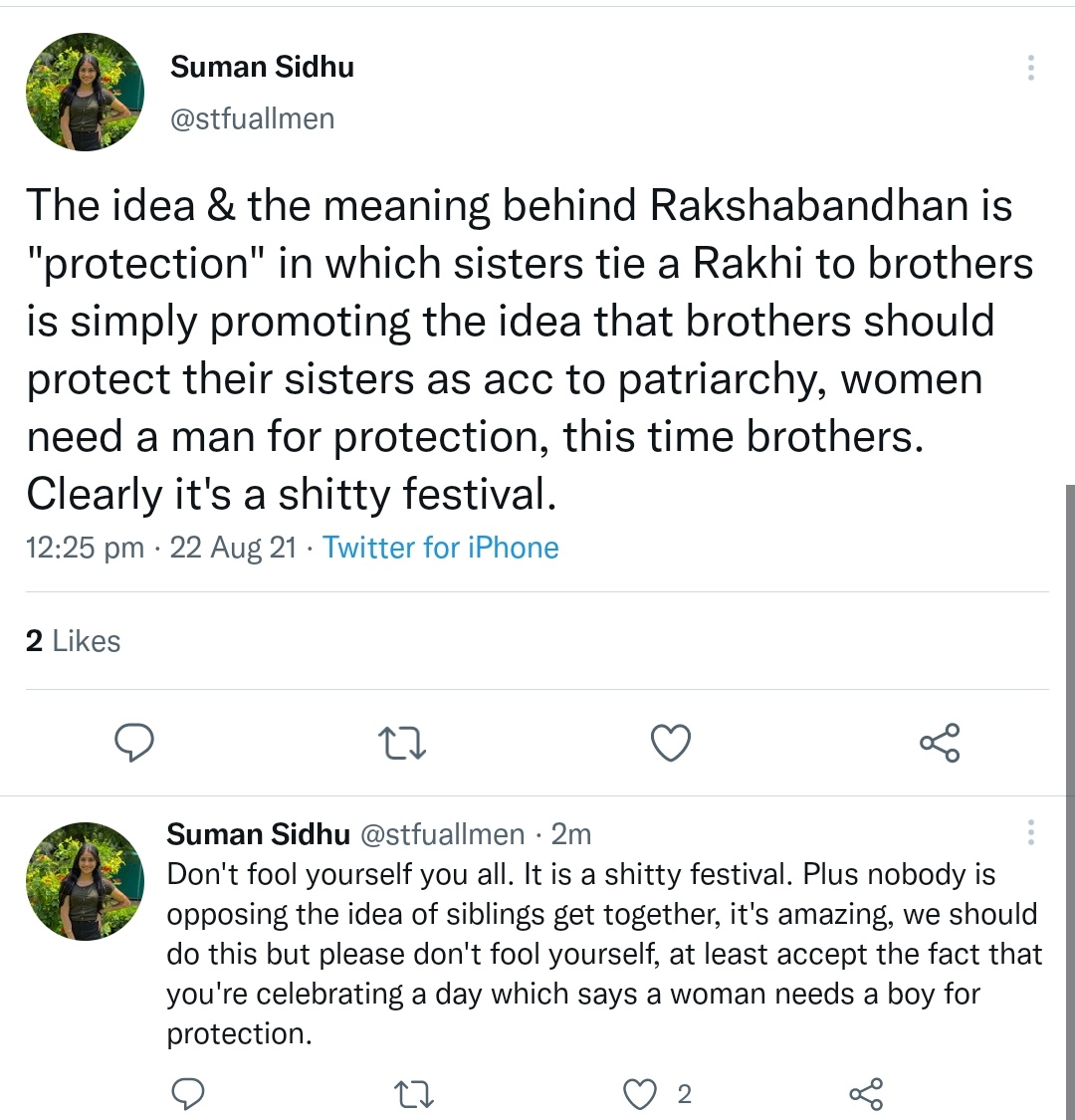This screenshot has height=1120, width=1075.
Task: Reply to the main Rakshabandhan tweet
Action: (x=132, y=742)
